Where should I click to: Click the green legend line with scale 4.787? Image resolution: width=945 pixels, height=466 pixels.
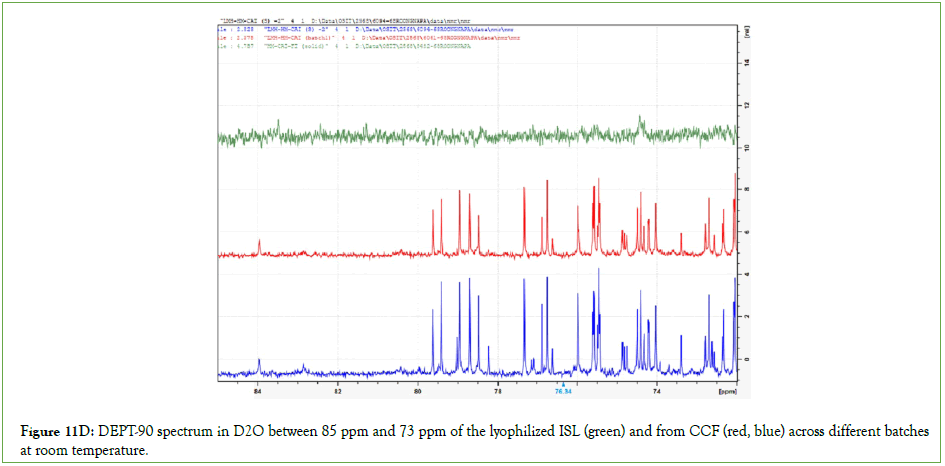pos(346,46)
